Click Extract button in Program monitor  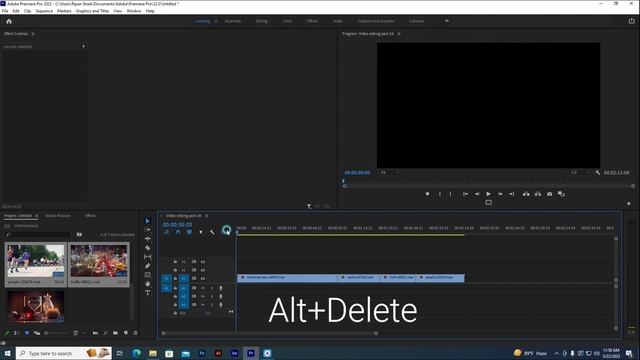(x=538, y=194)
